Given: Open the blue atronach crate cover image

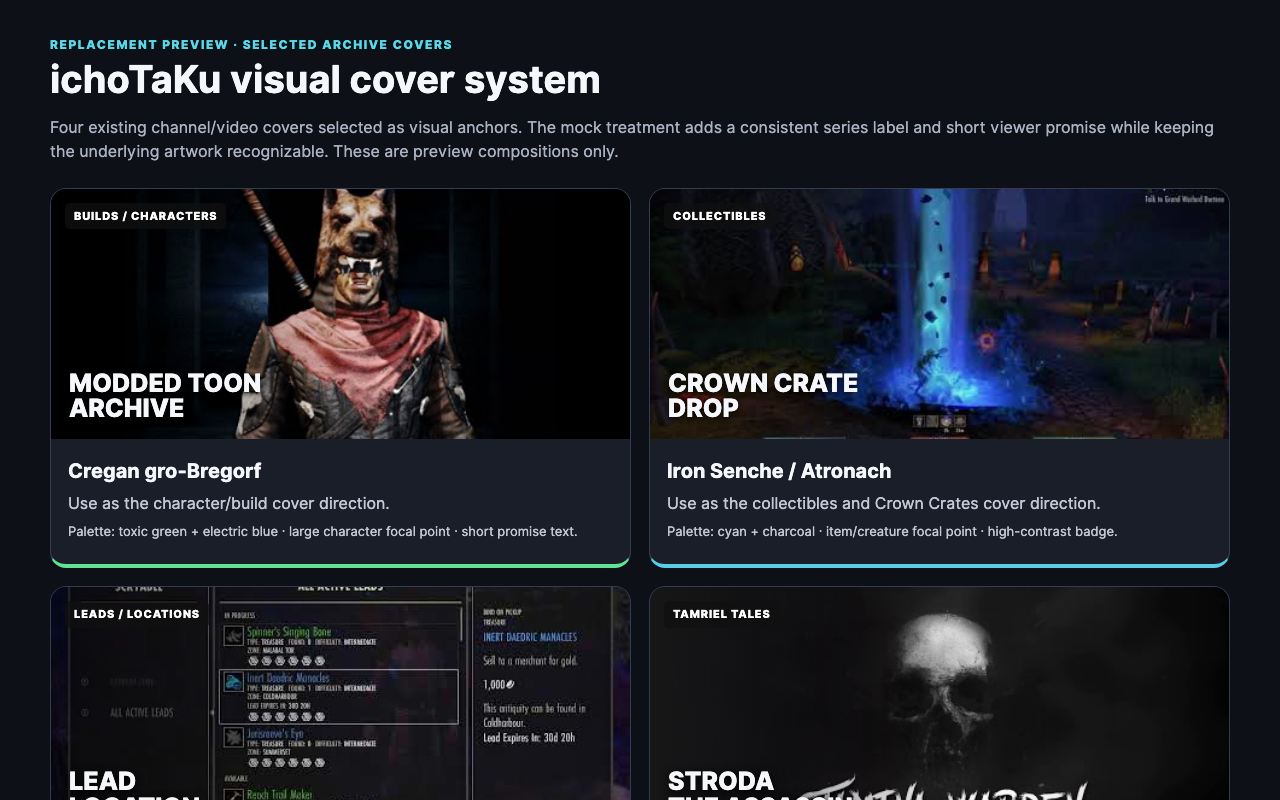Looking at the screenshot, I should point(939,314).
